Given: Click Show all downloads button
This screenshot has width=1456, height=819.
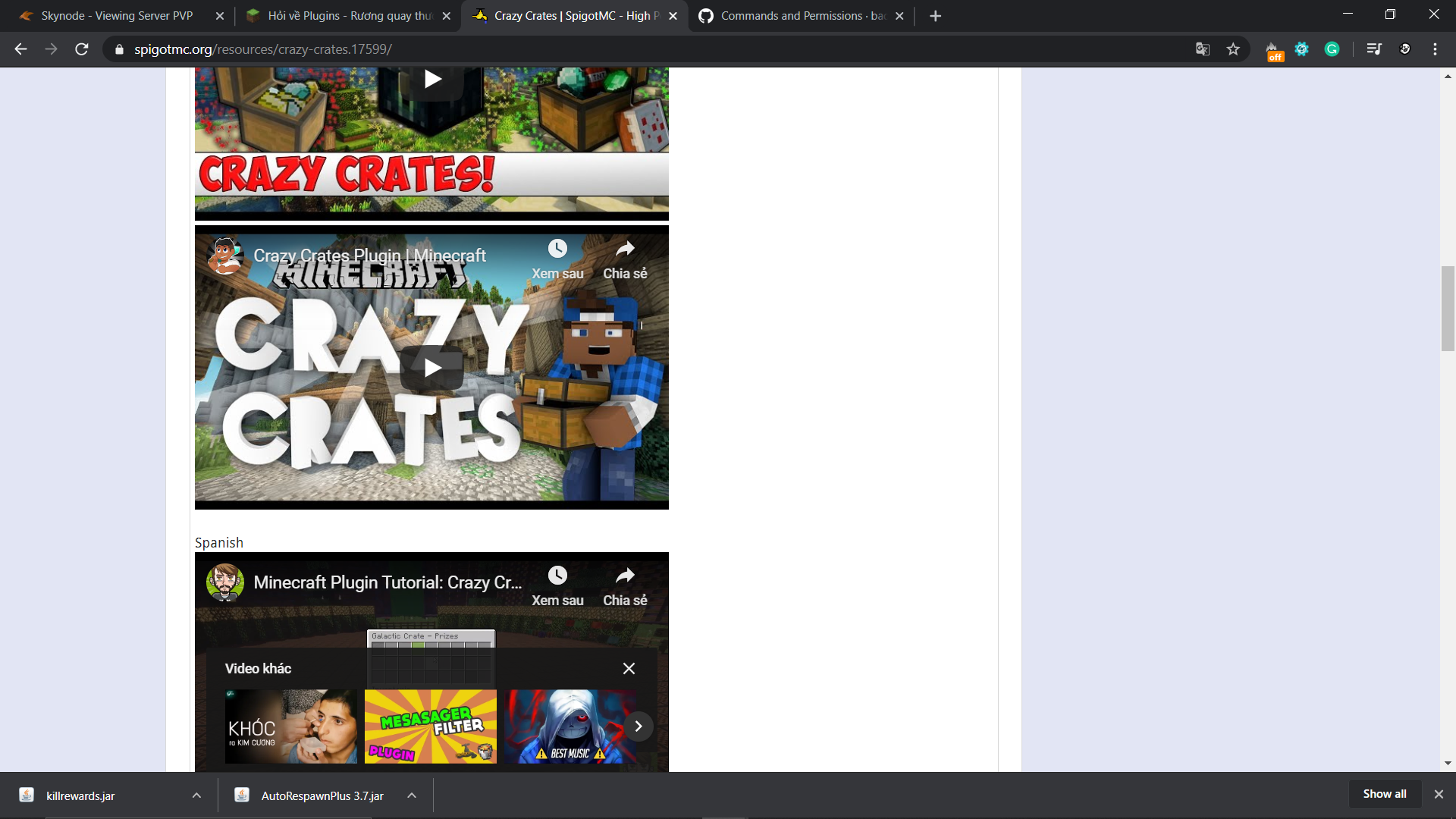Looking at the screenshot, I should pyautogui.click(x=1384, y=794).
